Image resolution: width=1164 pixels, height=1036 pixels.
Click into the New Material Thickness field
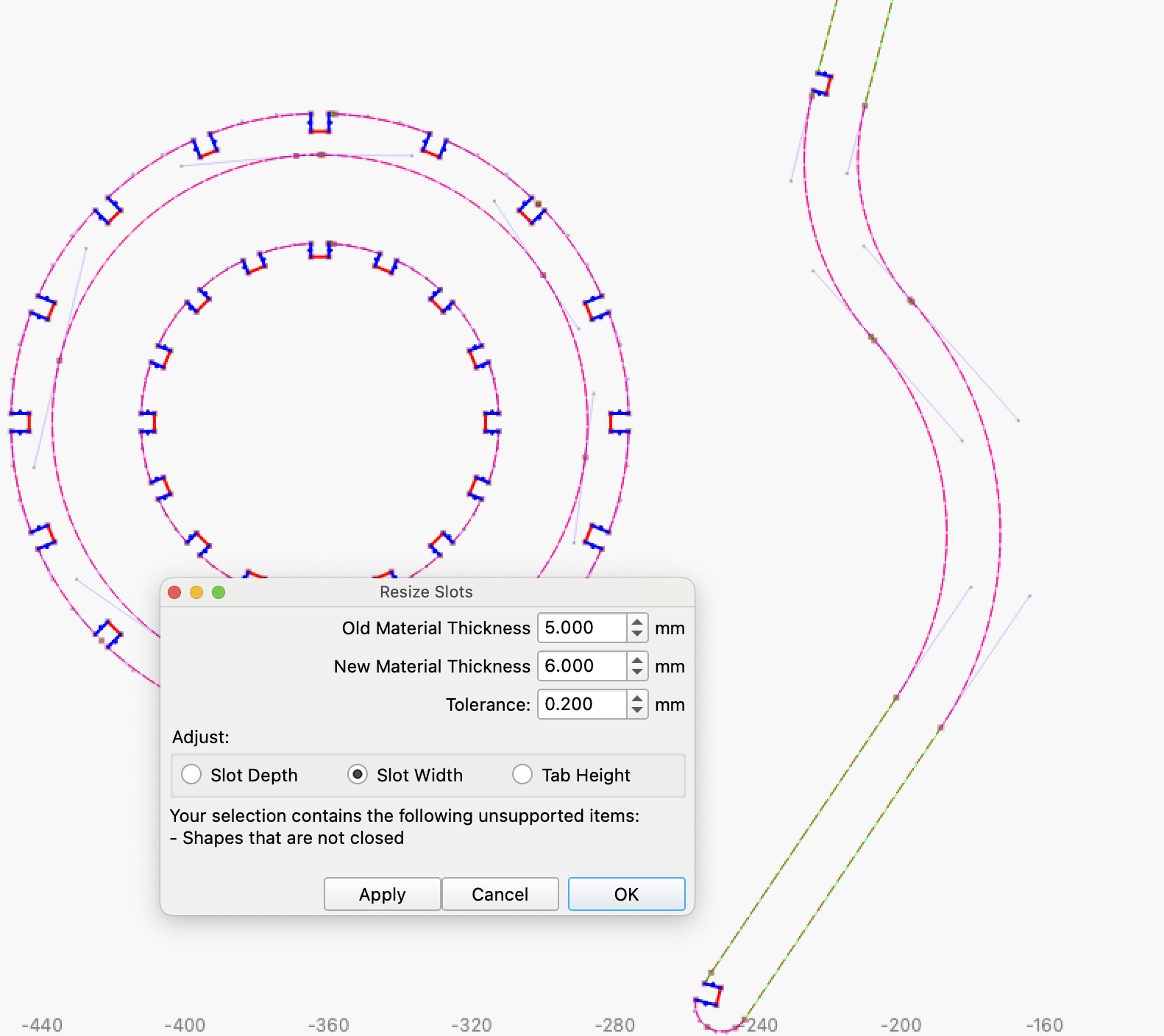[581, 667]
